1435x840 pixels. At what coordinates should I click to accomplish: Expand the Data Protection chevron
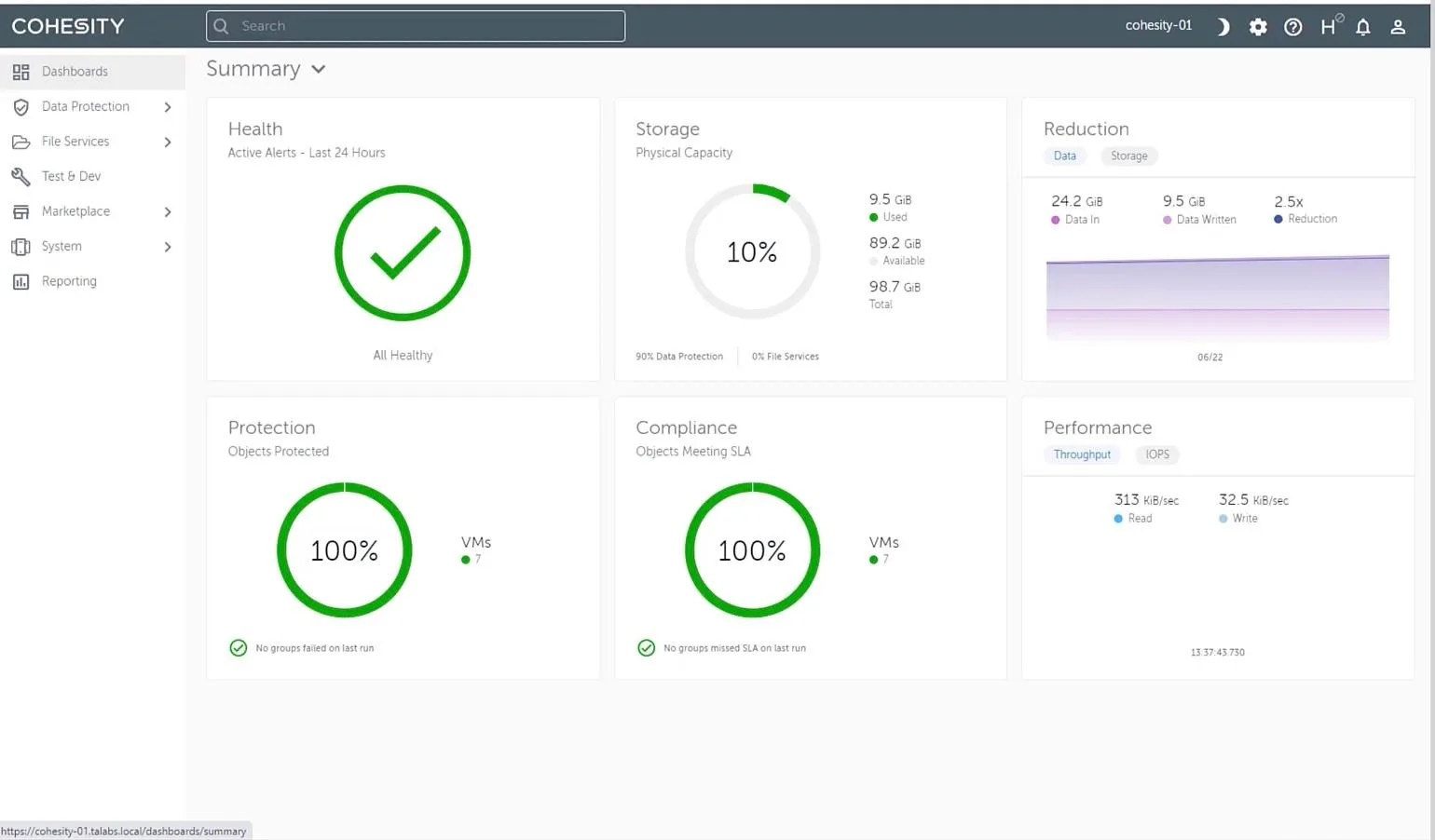168,107
